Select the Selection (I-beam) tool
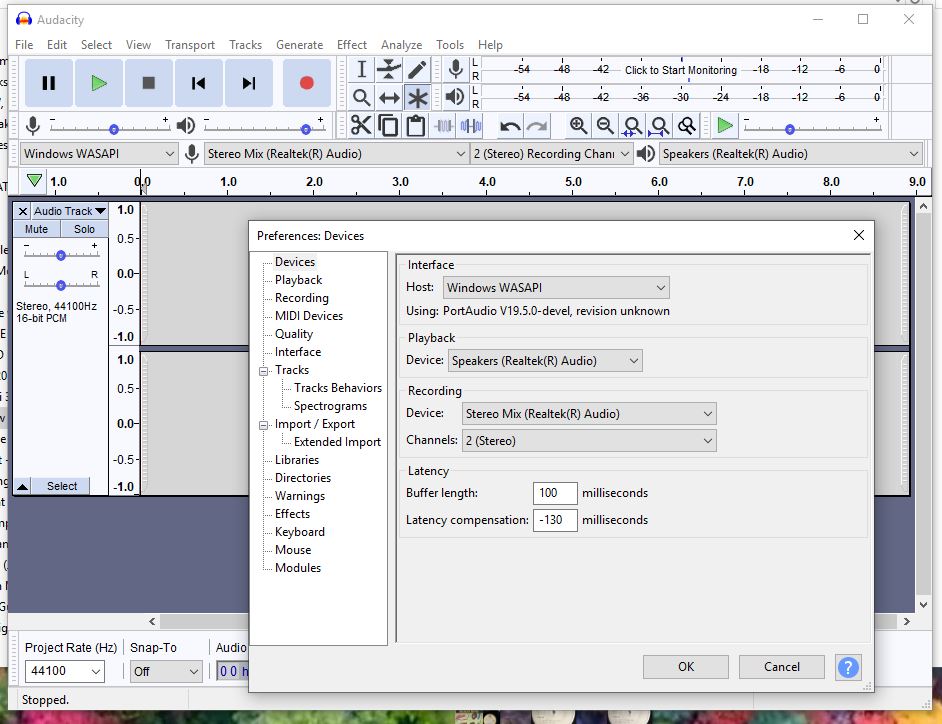 point(361,70)
